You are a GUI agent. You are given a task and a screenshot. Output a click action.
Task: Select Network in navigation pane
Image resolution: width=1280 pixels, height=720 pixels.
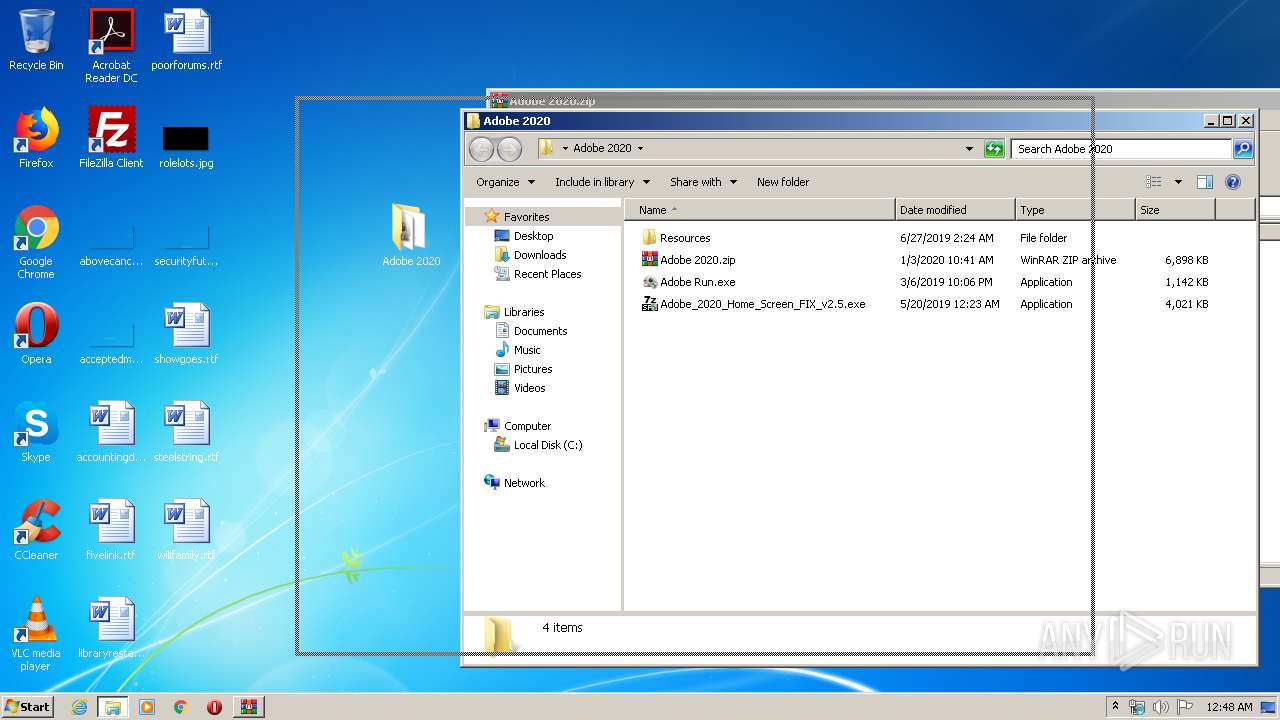coord(515,483)
